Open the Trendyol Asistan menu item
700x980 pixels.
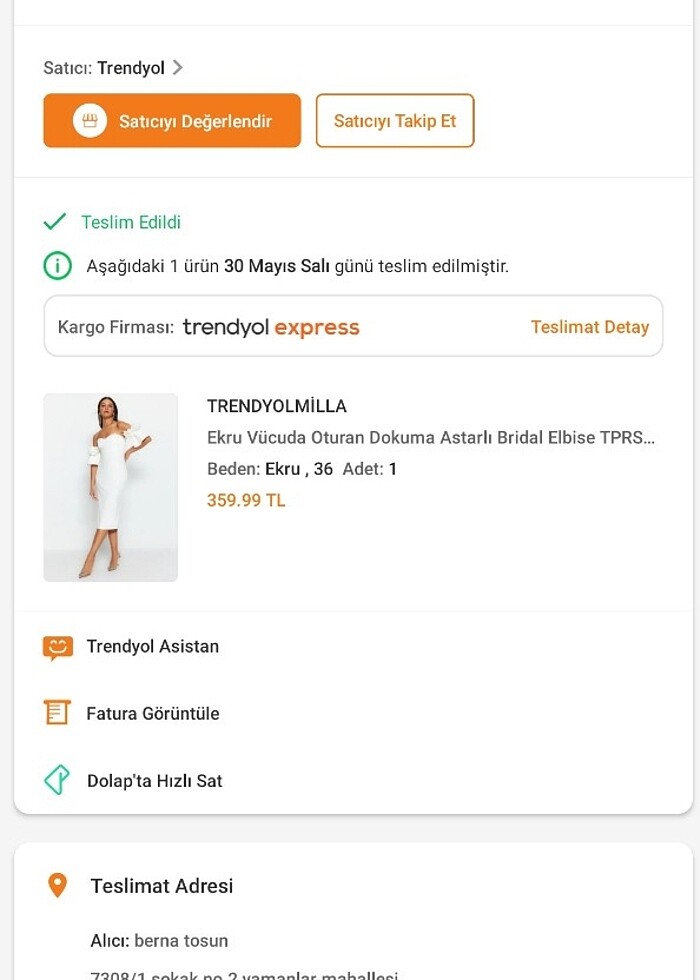point(152,647)
